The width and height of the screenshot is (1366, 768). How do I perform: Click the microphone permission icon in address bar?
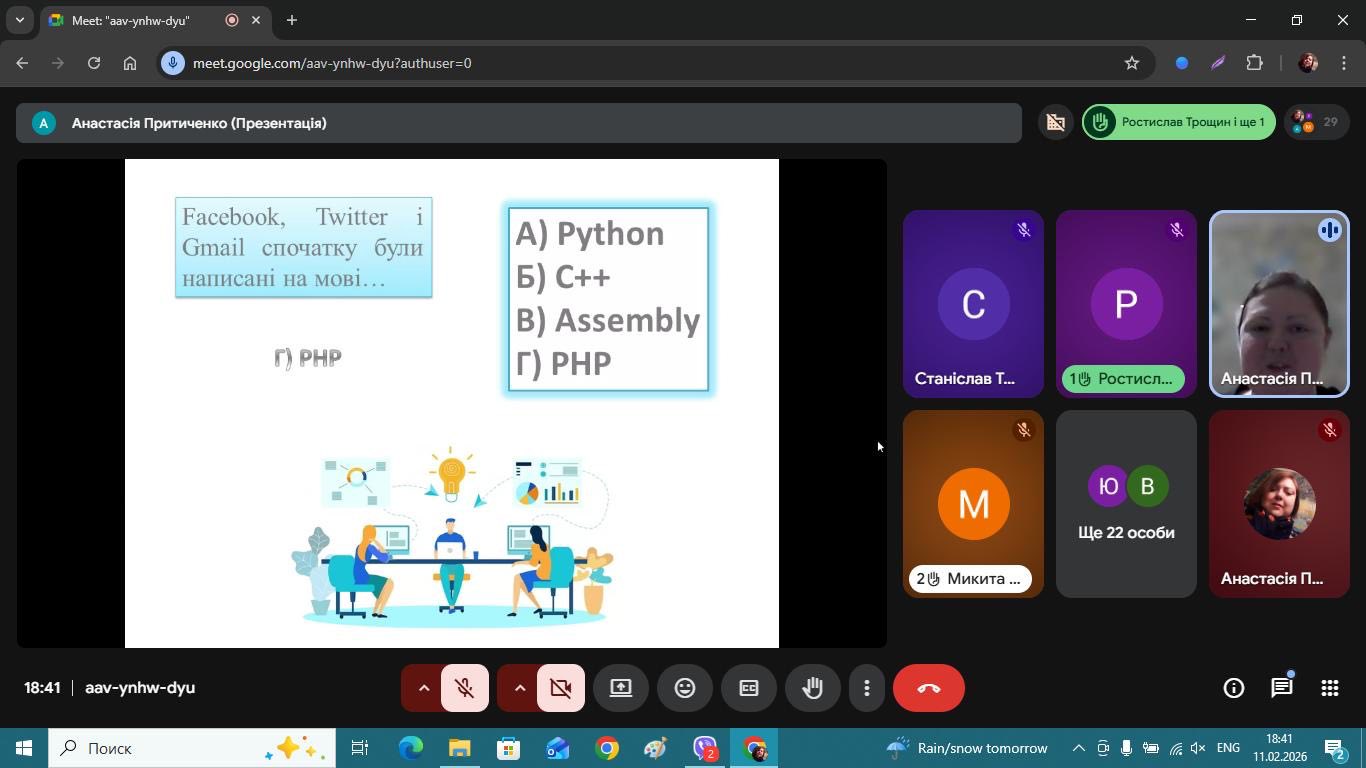tap(173, 63)
